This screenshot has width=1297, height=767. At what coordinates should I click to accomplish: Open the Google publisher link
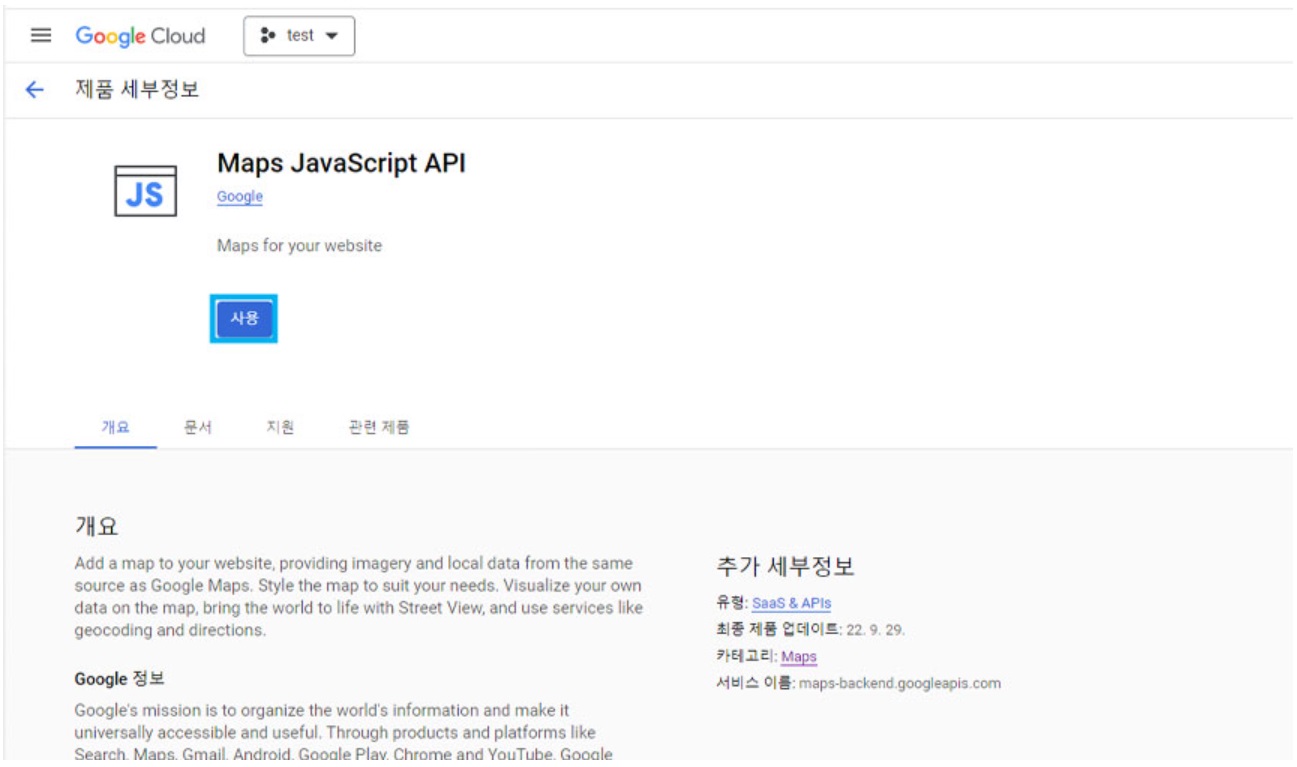(240, 197)
